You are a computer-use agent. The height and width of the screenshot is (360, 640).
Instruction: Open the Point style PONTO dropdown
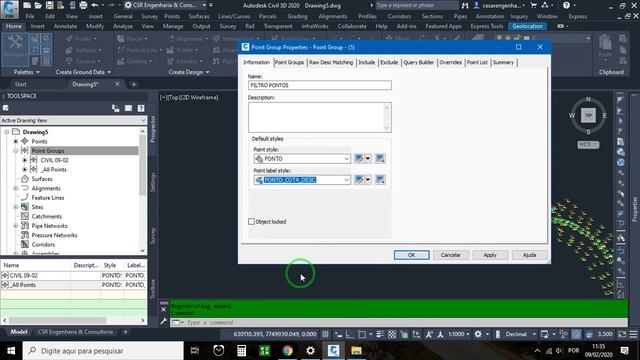coord(346,158)
